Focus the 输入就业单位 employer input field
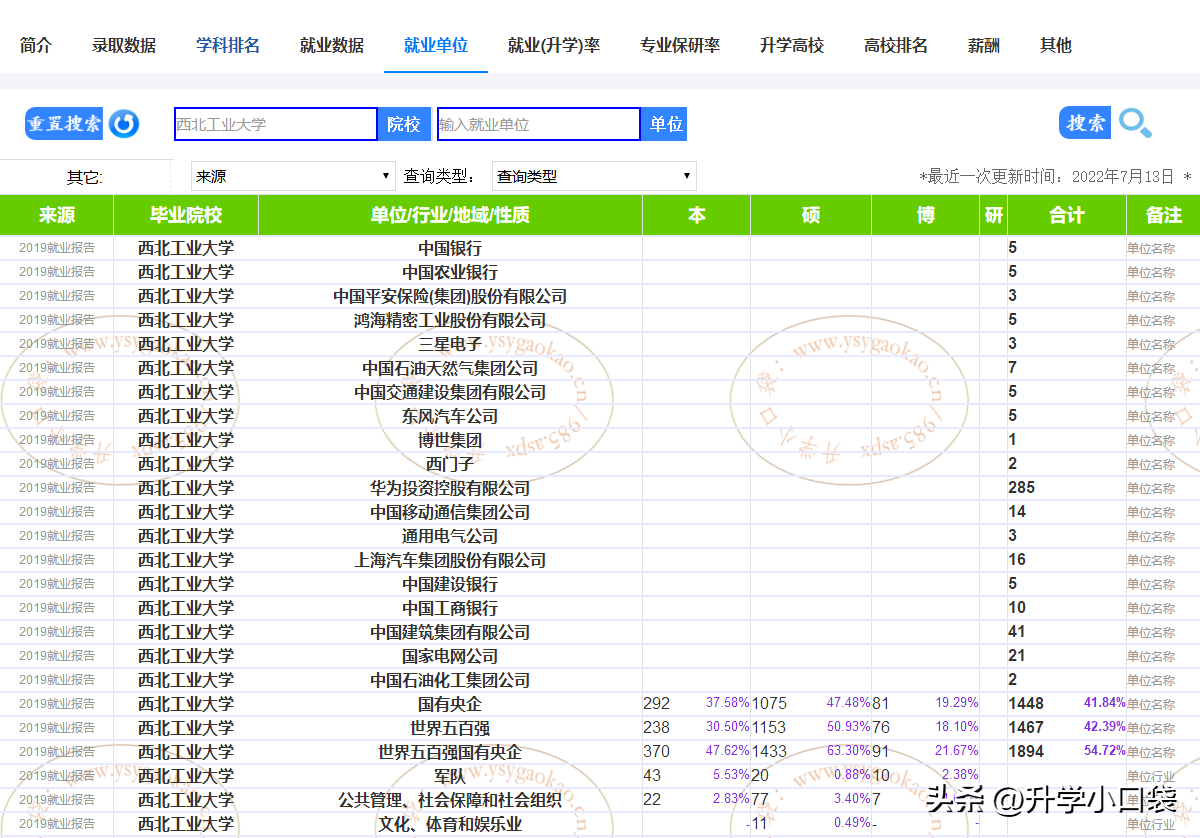This screenshot has height=838, width=1200. [539, 124]
